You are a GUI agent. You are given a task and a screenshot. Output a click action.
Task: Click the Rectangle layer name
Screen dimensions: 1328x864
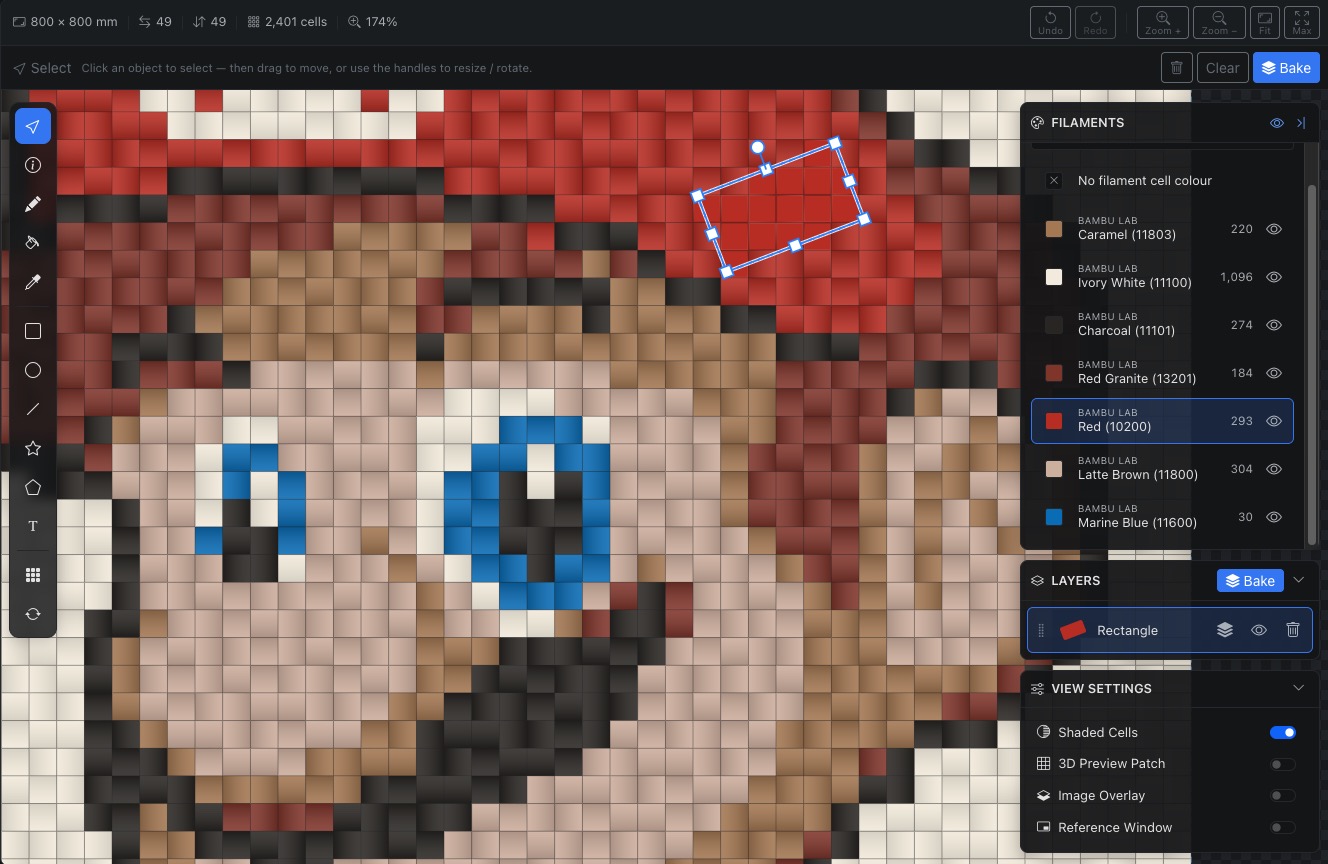click(x=1127, y=630)
